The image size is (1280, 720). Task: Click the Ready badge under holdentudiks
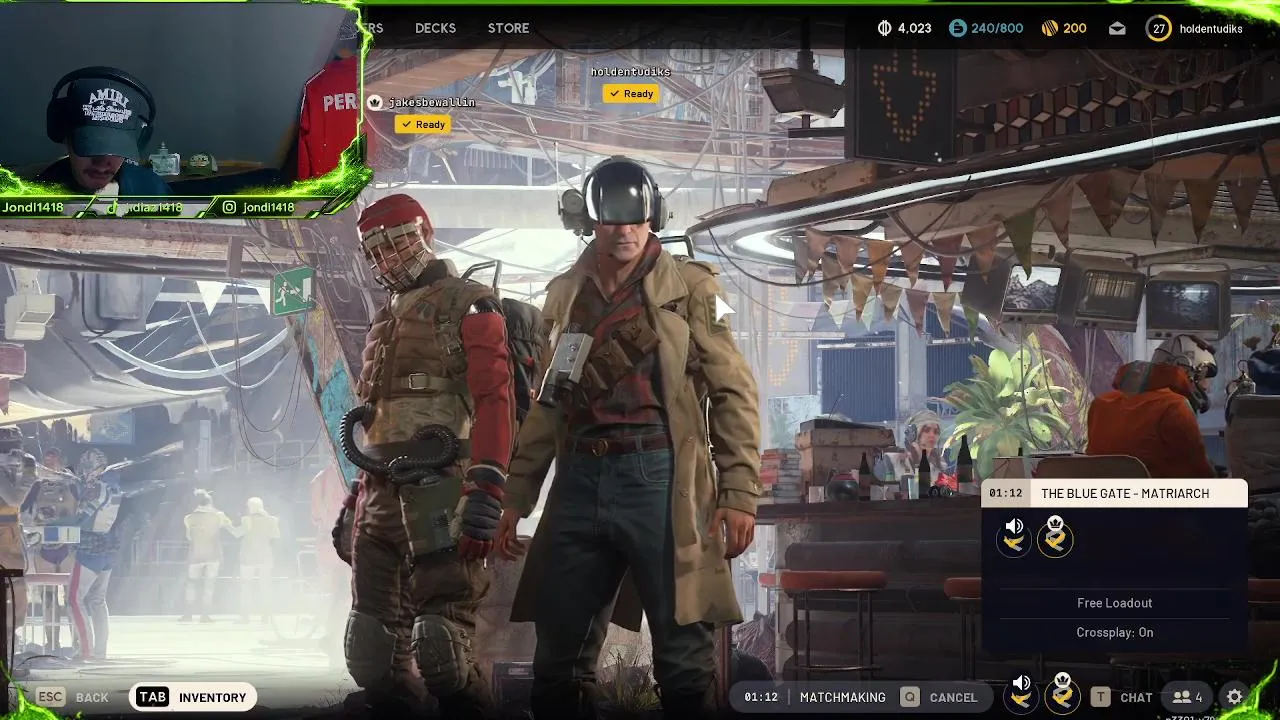[x=631, y=94]
